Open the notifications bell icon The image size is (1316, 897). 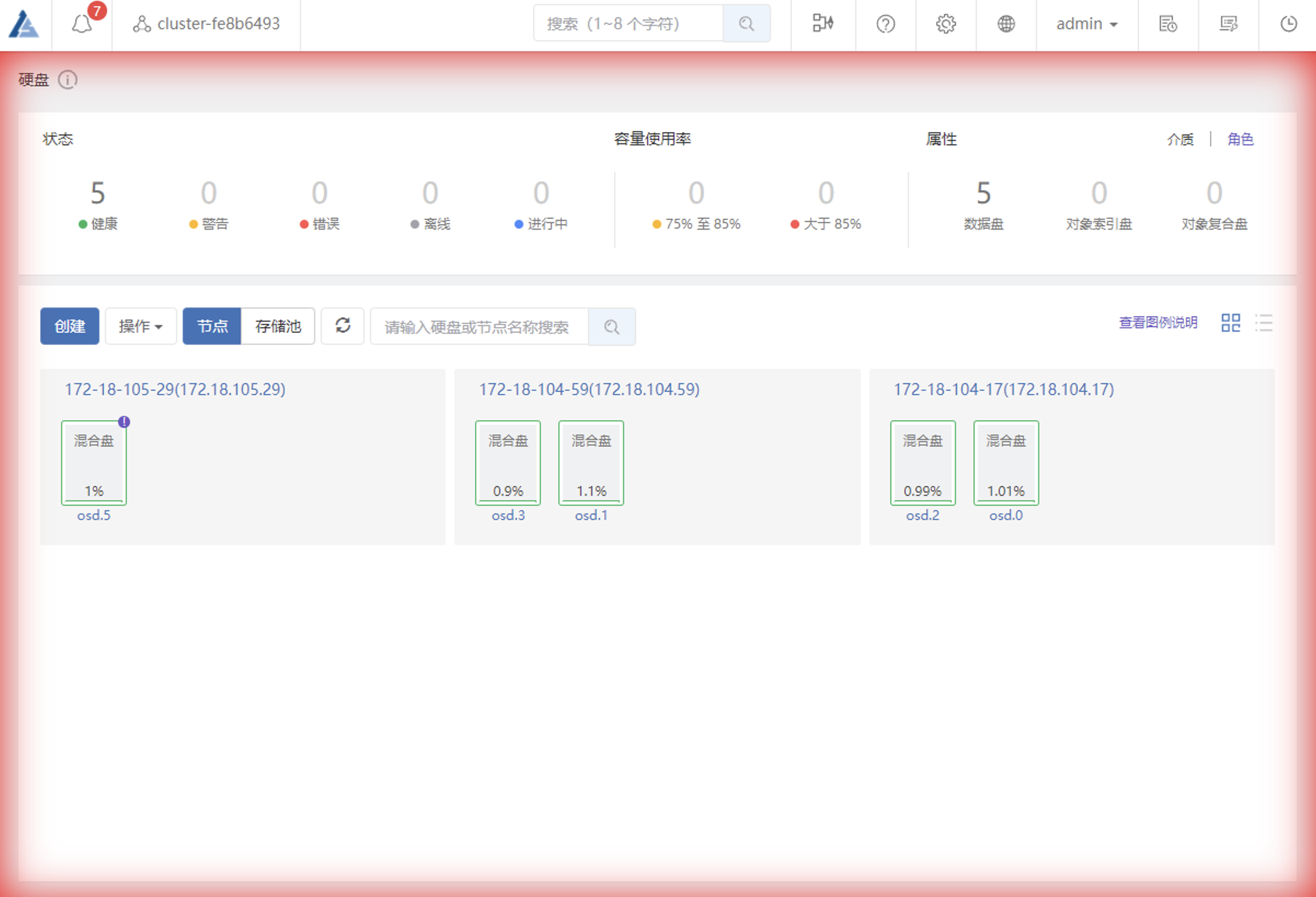pos(82,24)
